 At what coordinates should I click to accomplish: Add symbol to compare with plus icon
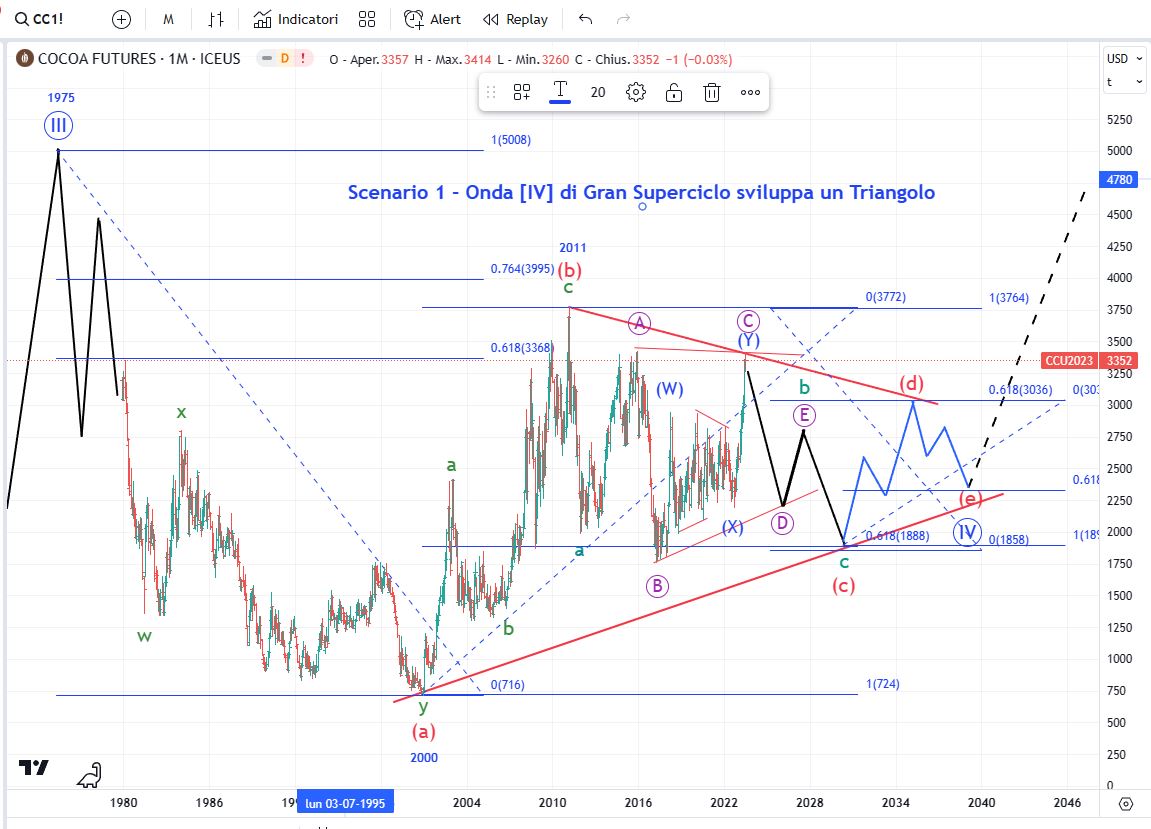(x=121, y=19)
